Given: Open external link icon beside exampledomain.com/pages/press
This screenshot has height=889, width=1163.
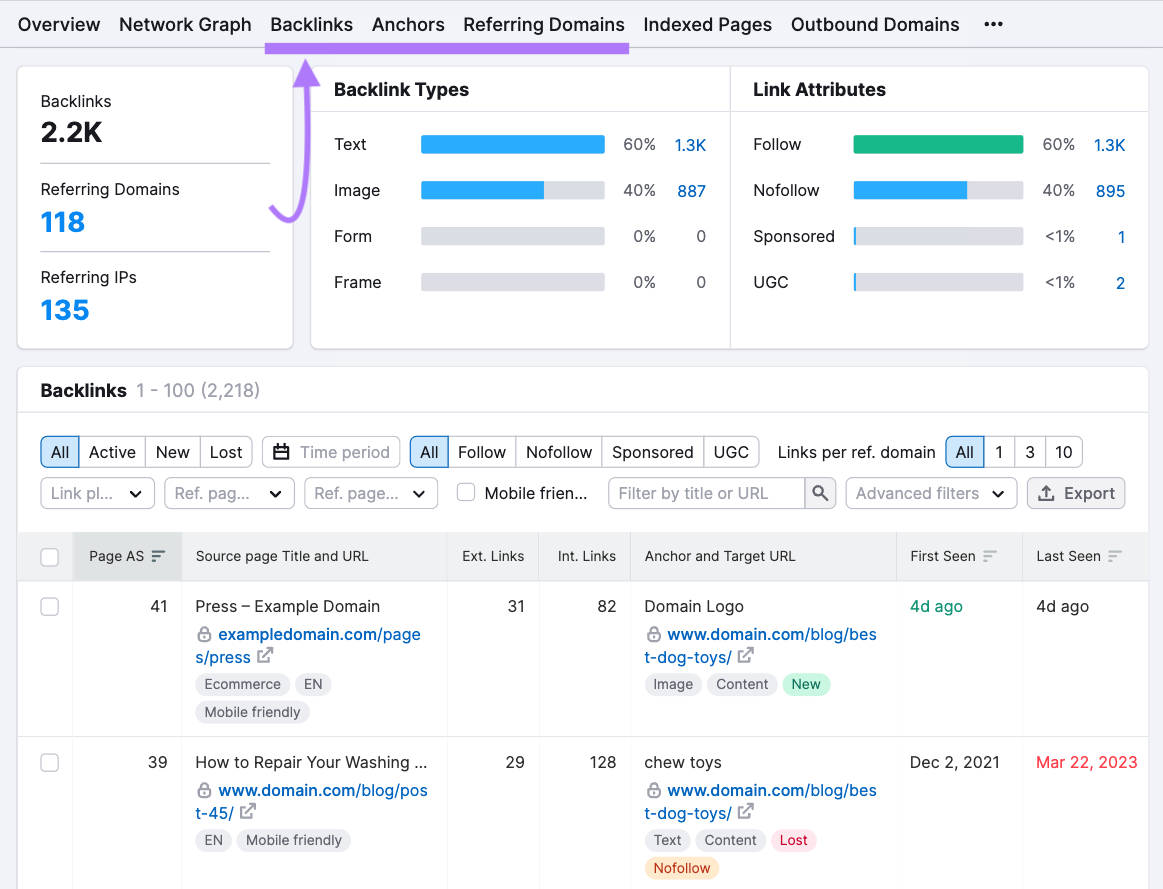Looking at the screenshot, I should coord(265,656).
